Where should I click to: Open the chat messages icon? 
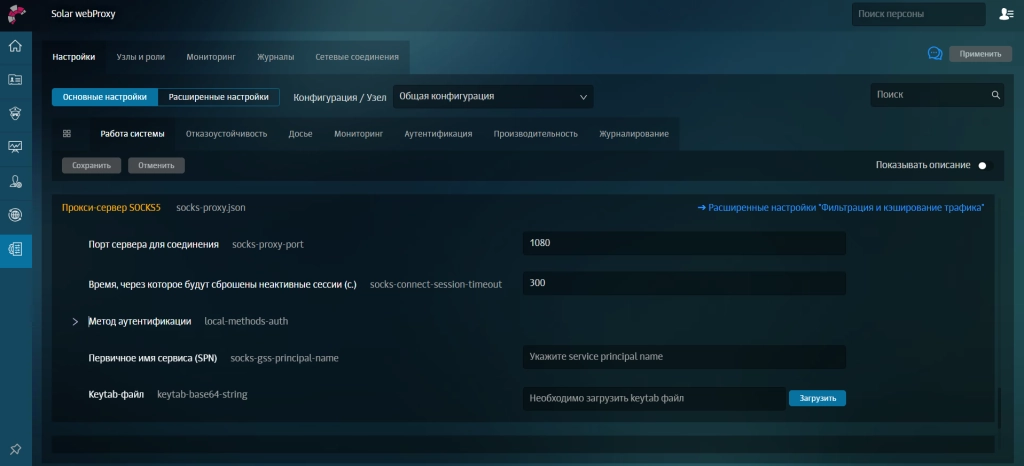click(x=935, y=54)
